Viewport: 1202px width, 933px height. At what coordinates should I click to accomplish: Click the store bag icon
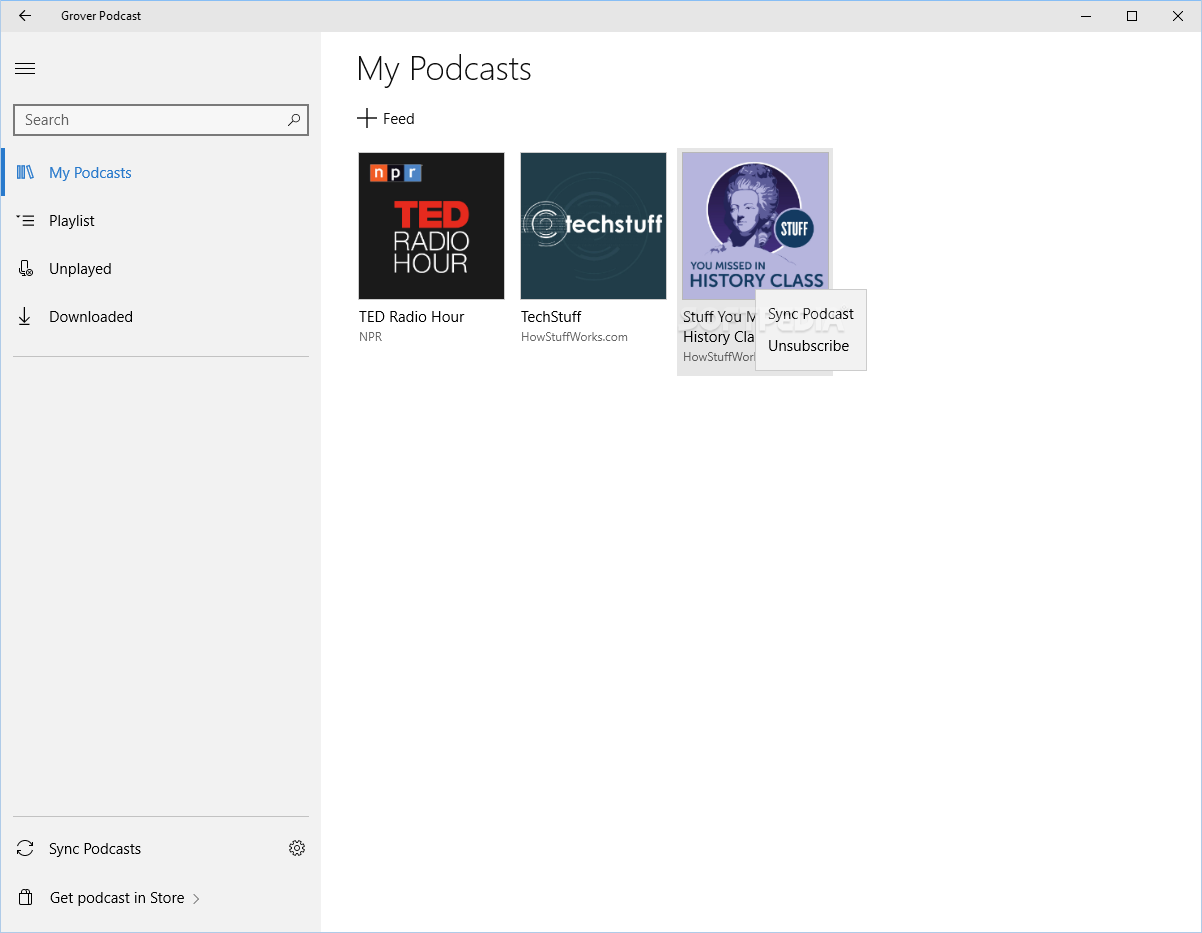click(x=27, y=898)
